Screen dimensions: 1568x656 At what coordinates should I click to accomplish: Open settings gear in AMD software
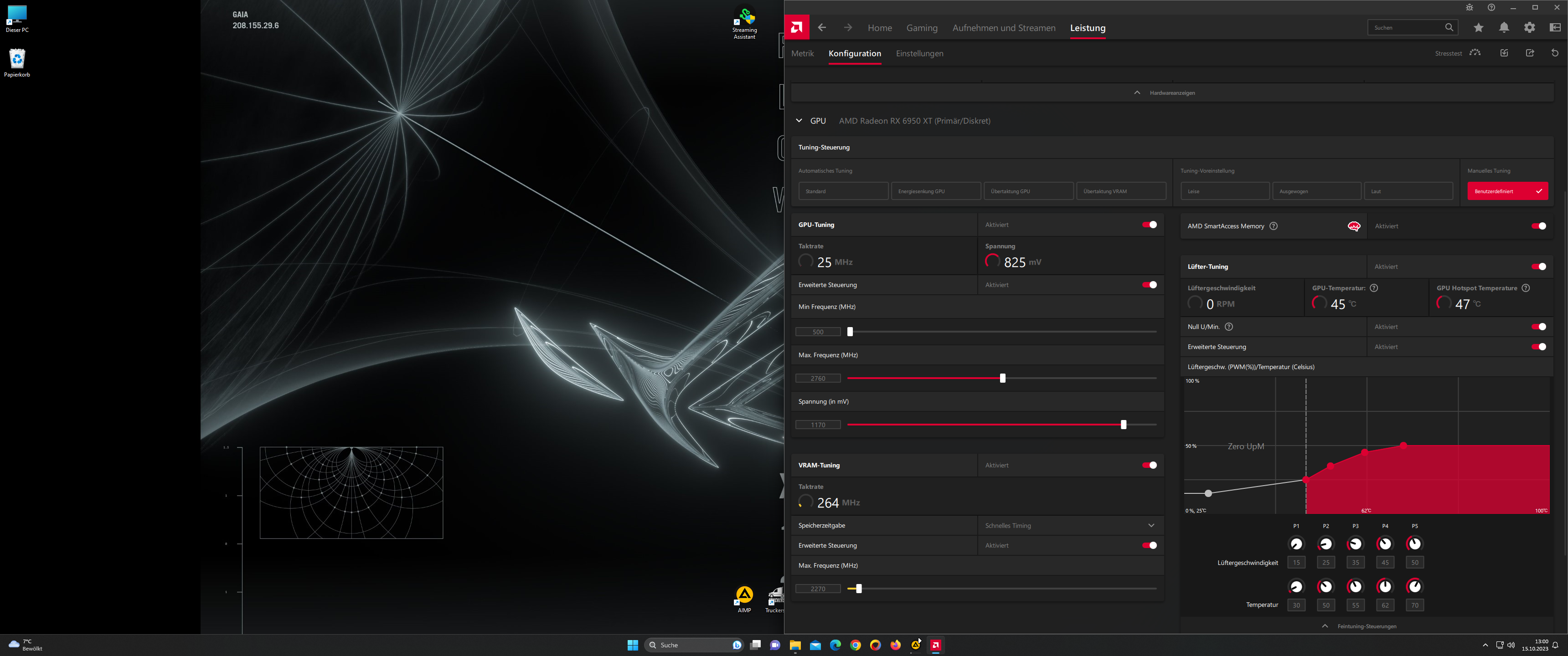[x=1530, y=27]
